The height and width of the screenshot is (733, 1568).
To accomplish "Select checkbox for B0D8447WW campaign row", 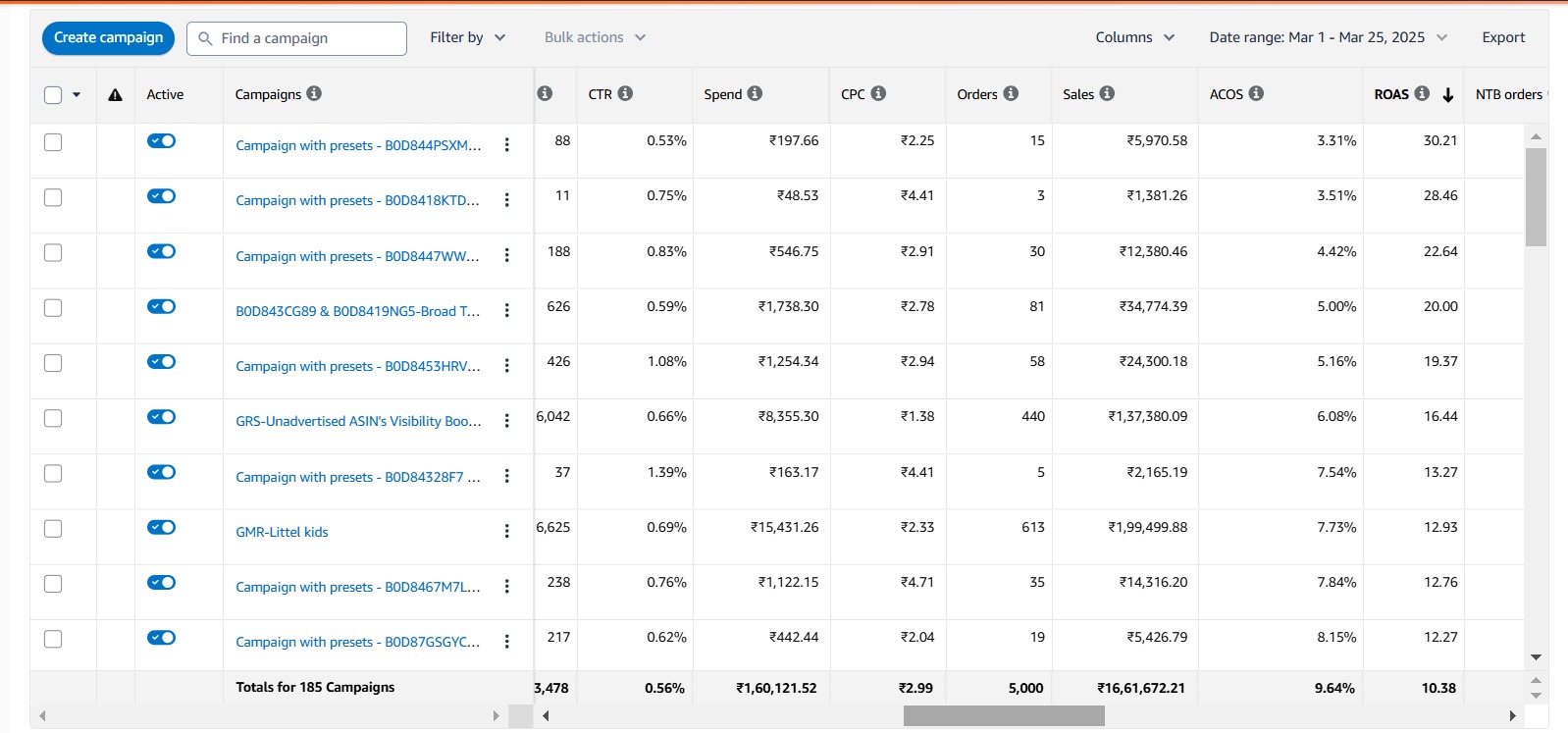I will click(x=53, y=252).
